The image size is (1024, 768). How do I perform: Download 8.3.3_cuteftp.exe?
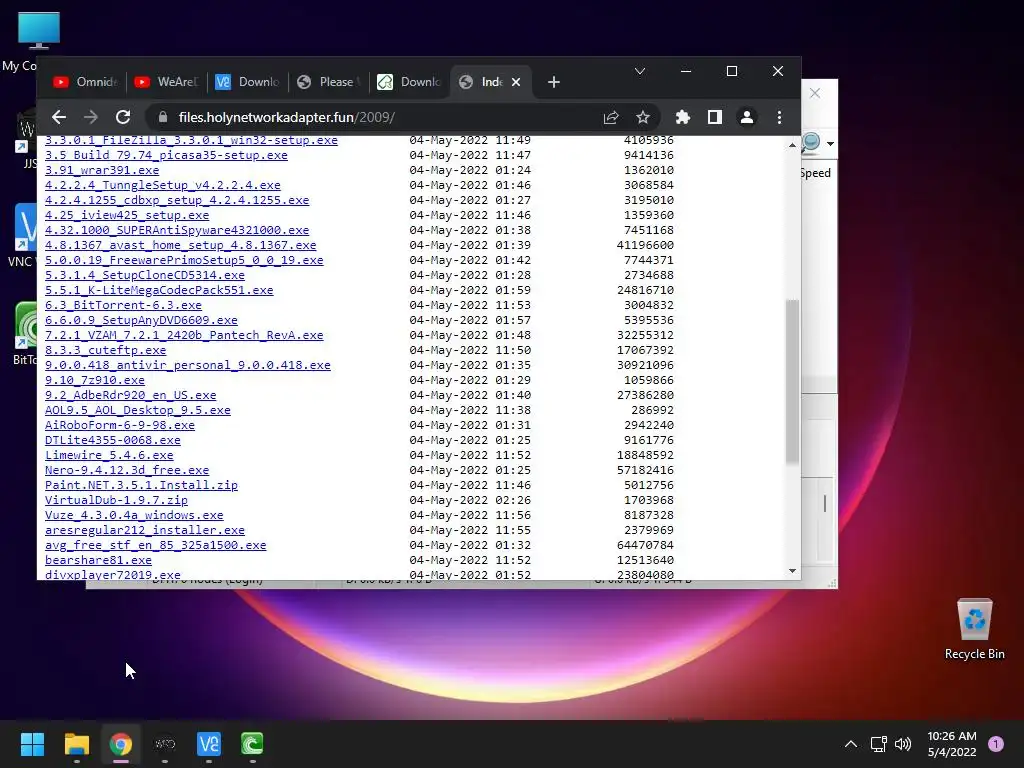[x=106, y=351]
